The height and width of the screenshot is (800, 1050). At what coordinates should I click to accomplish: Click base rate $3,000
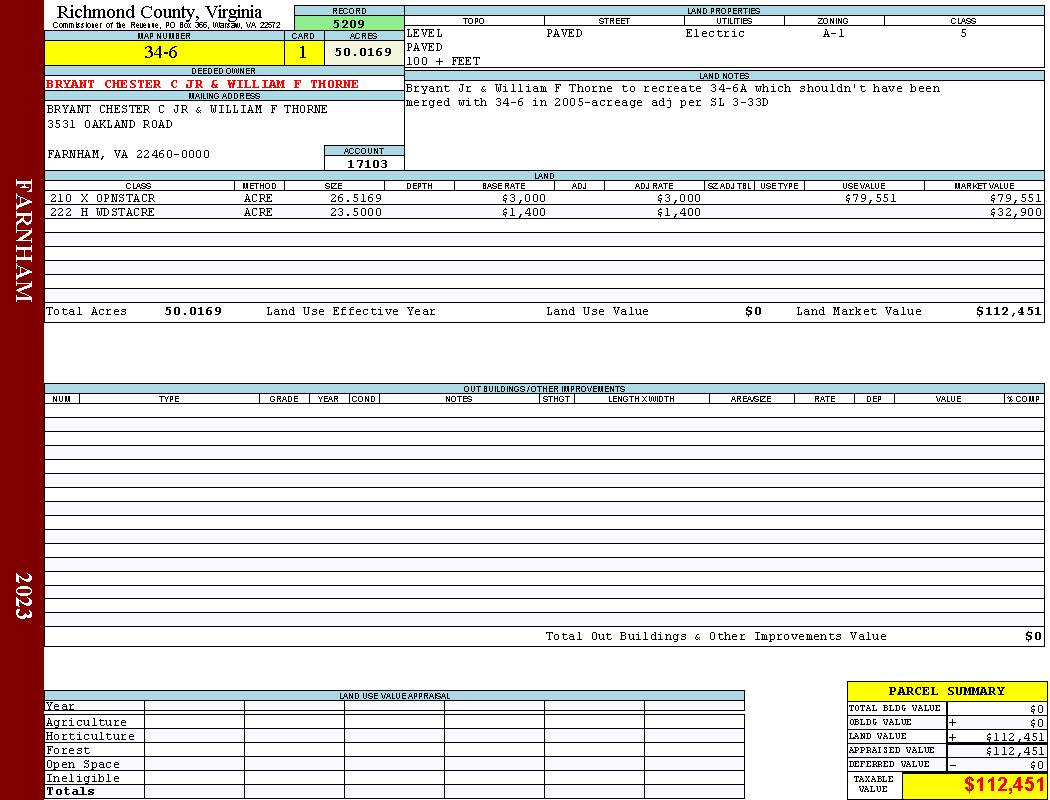pyautogui.click(x=524, y=199)
